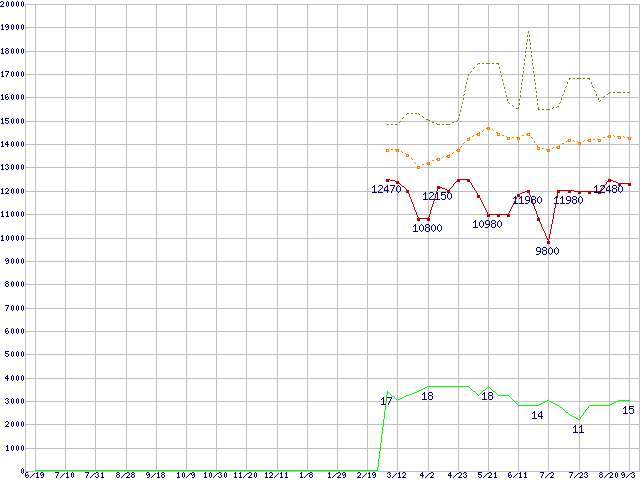Click the 10980 value label
The height and width of the screenshot is (480, 640).
pos(487,224)
